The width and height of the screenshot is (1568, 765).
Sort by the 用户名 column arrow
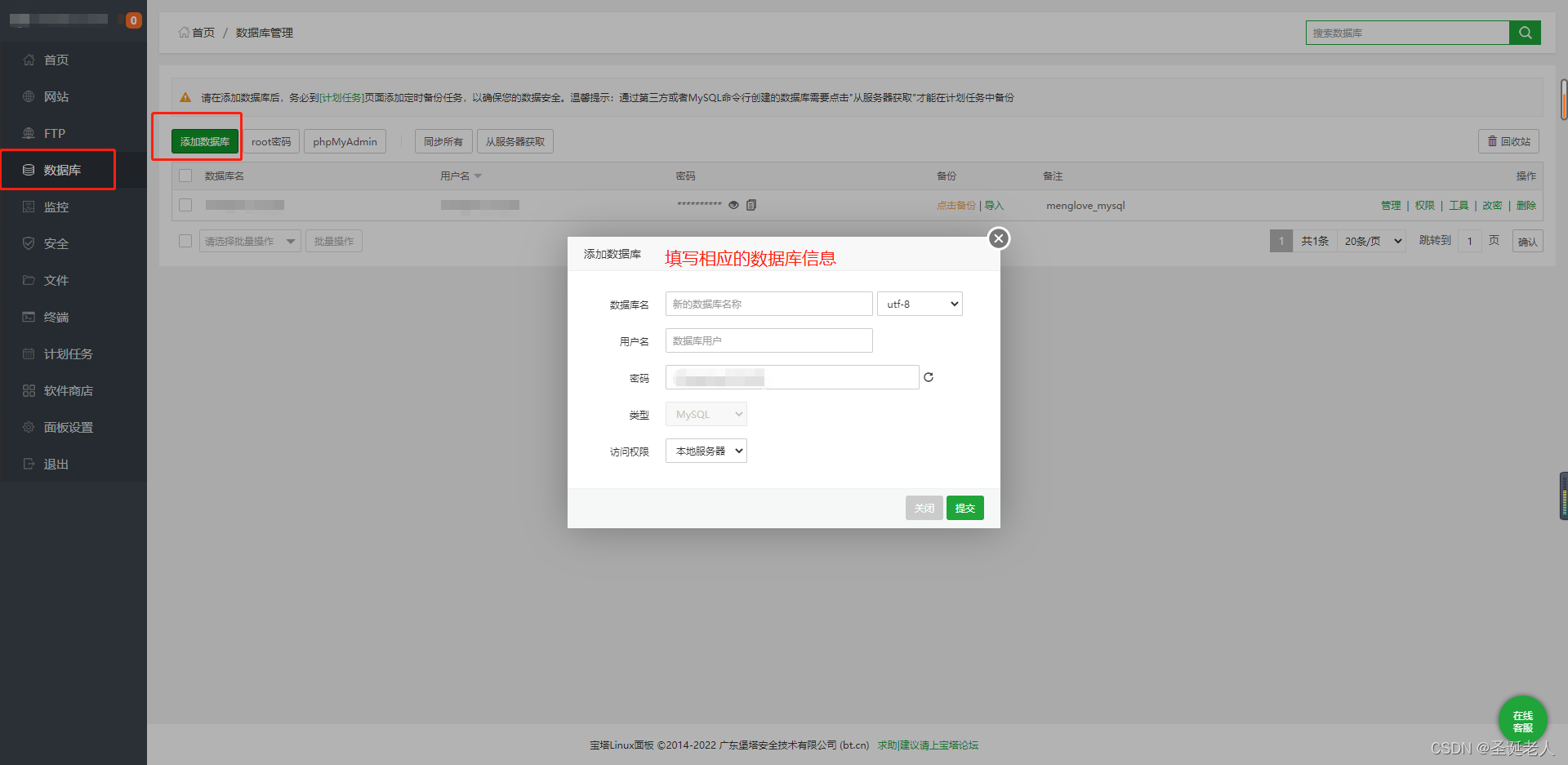click(x=478, y=176)
